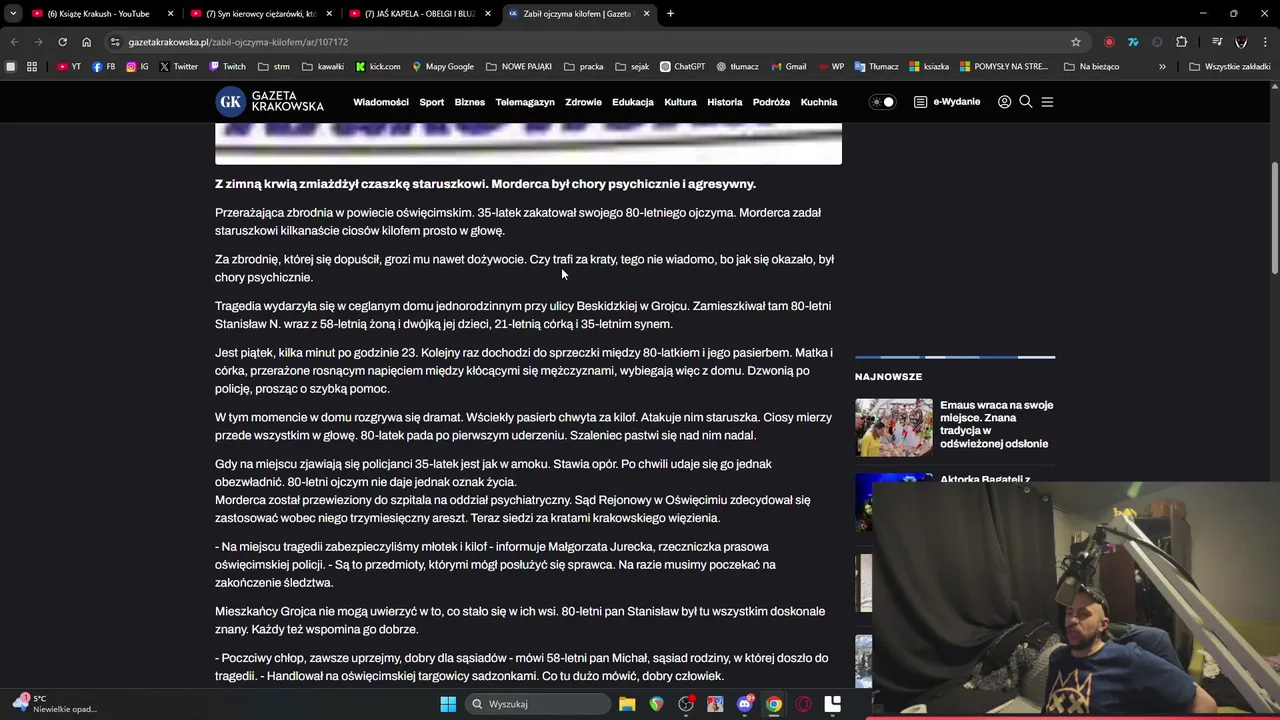Open the FB bookmark
Image resolution: width=1280 pixels, height=720 pixels.
tap(104, 67)
